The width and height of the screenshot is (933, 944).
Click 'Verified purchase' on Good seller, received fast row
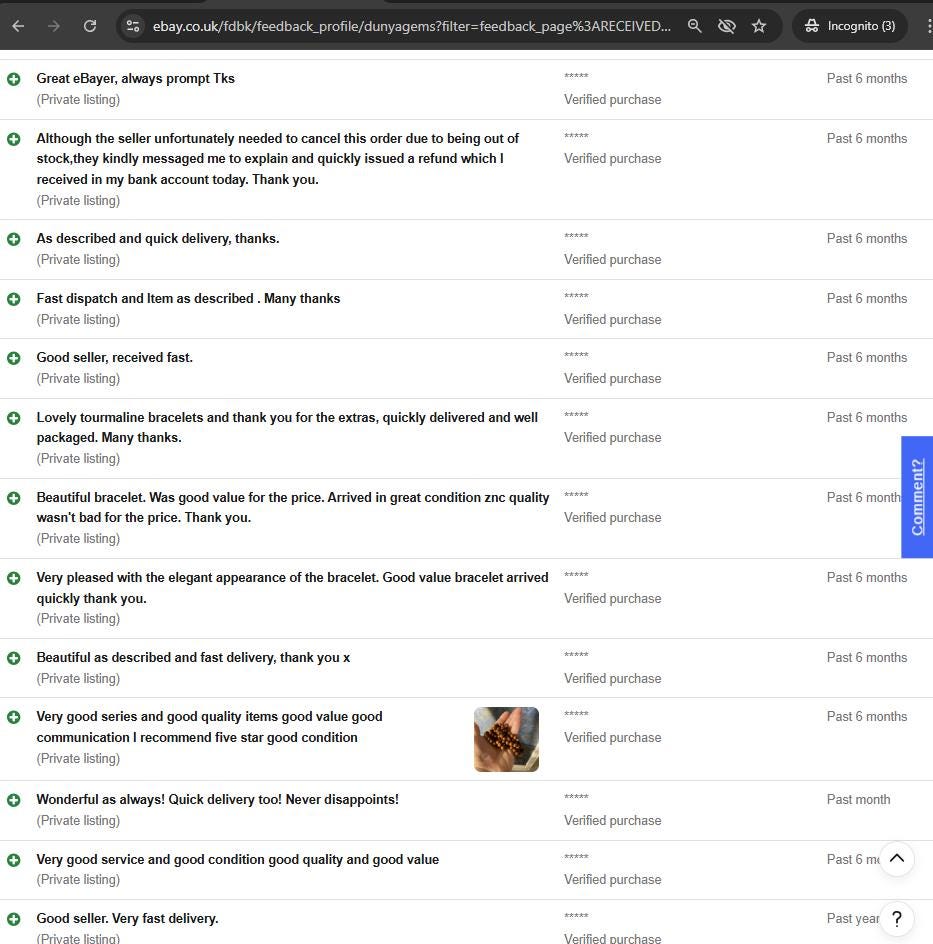(x=612, y=379)
